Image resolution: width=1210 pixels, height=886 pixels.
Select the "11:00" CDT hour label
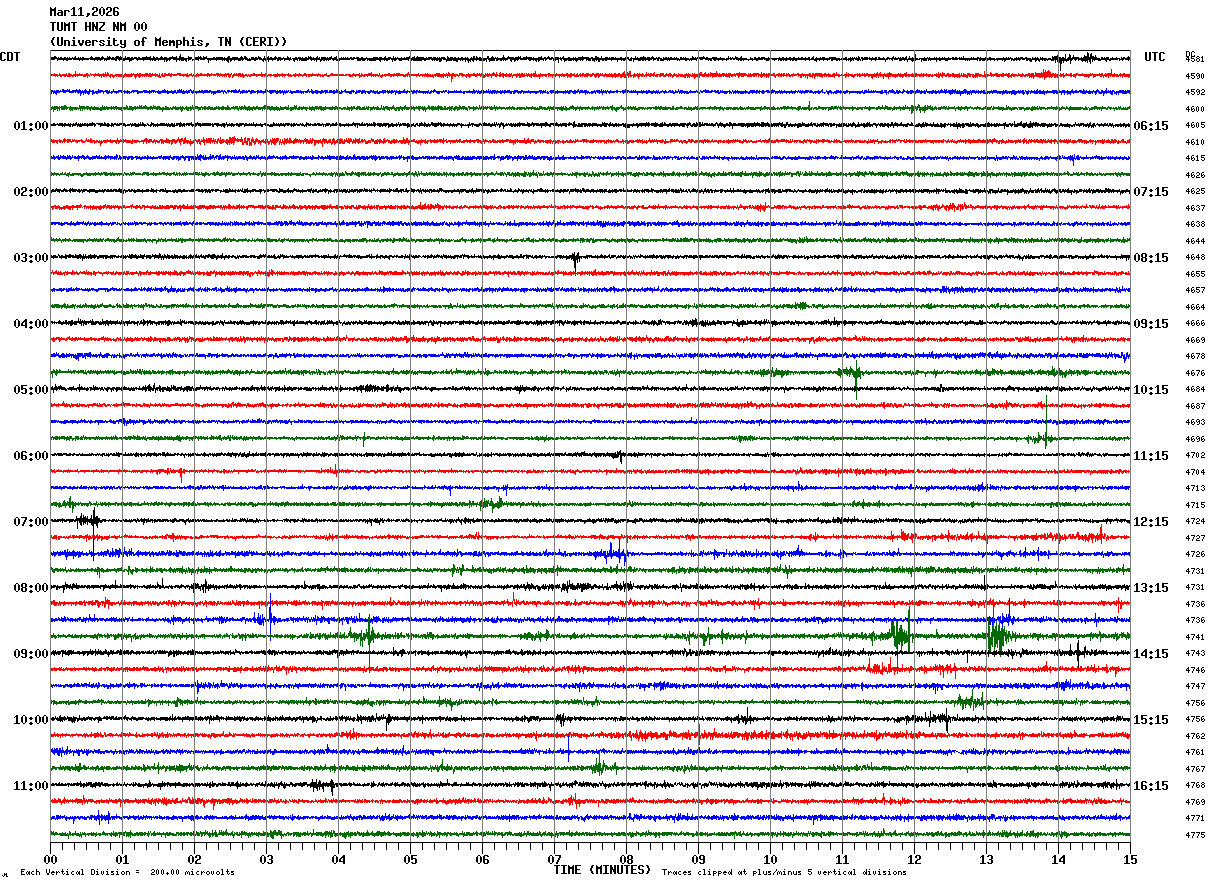31,786
